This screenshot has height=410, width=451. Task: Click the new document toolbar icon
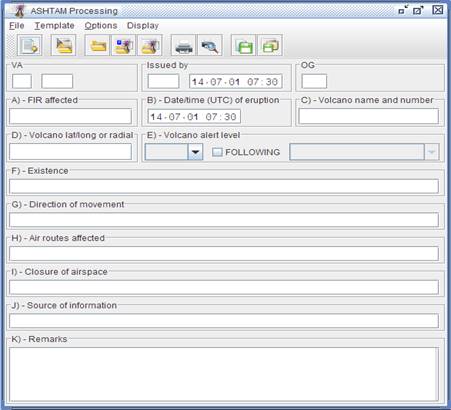point(30,45)
